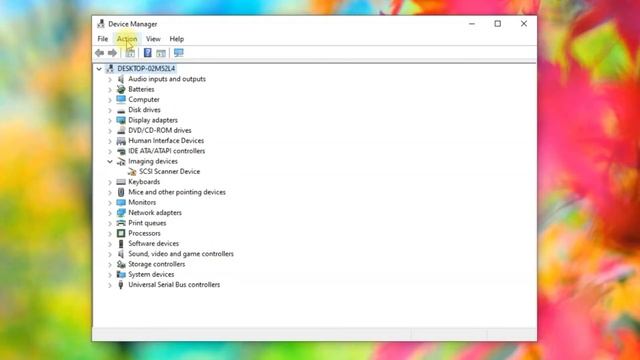Click the Device Manager title bar icon
640x360 pixels.
pyautogui.click(x=100, y=24)
